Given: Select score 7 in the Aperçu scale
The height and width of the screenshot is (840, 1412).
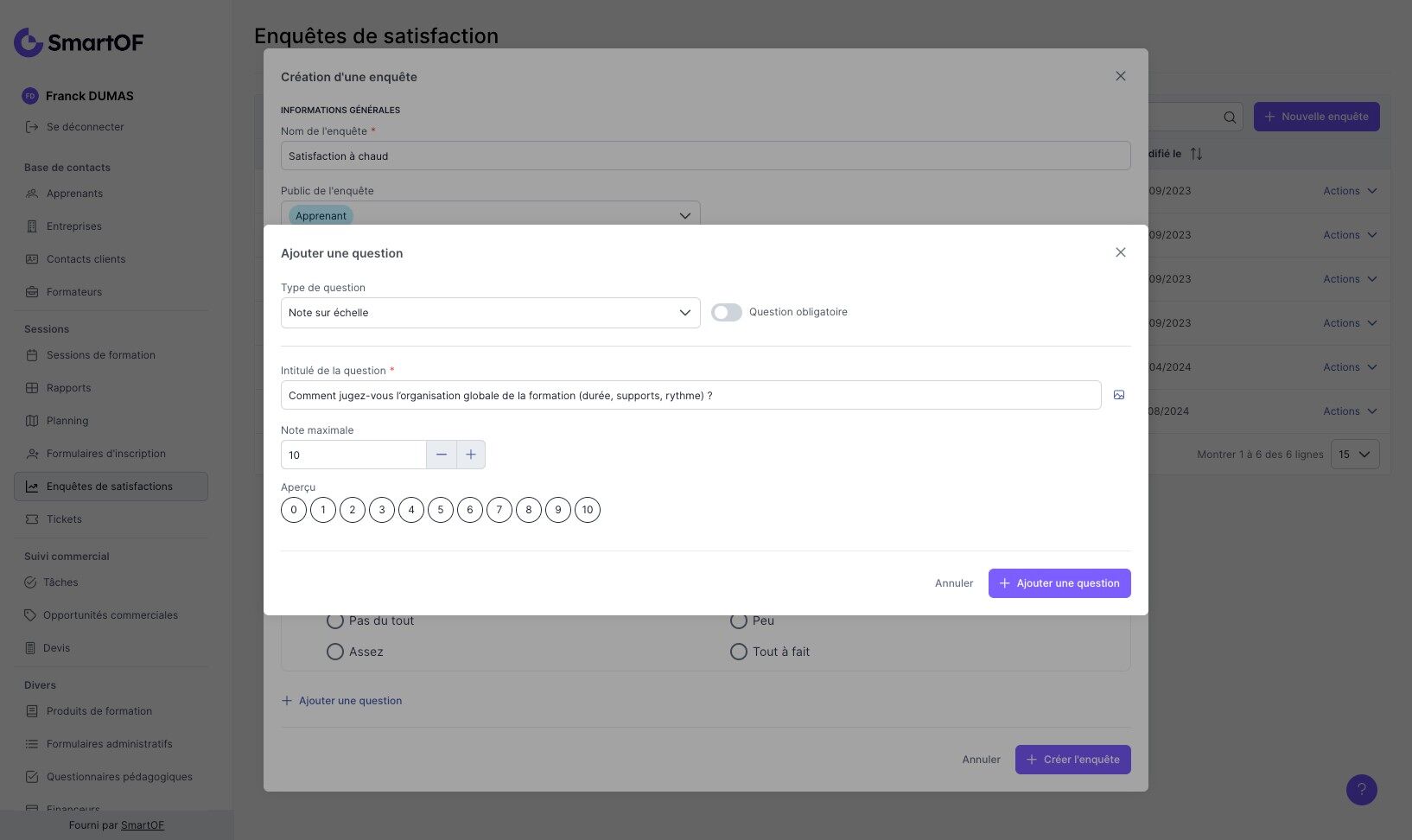Looking at the screenshot, I should click(x=499, y=510).
